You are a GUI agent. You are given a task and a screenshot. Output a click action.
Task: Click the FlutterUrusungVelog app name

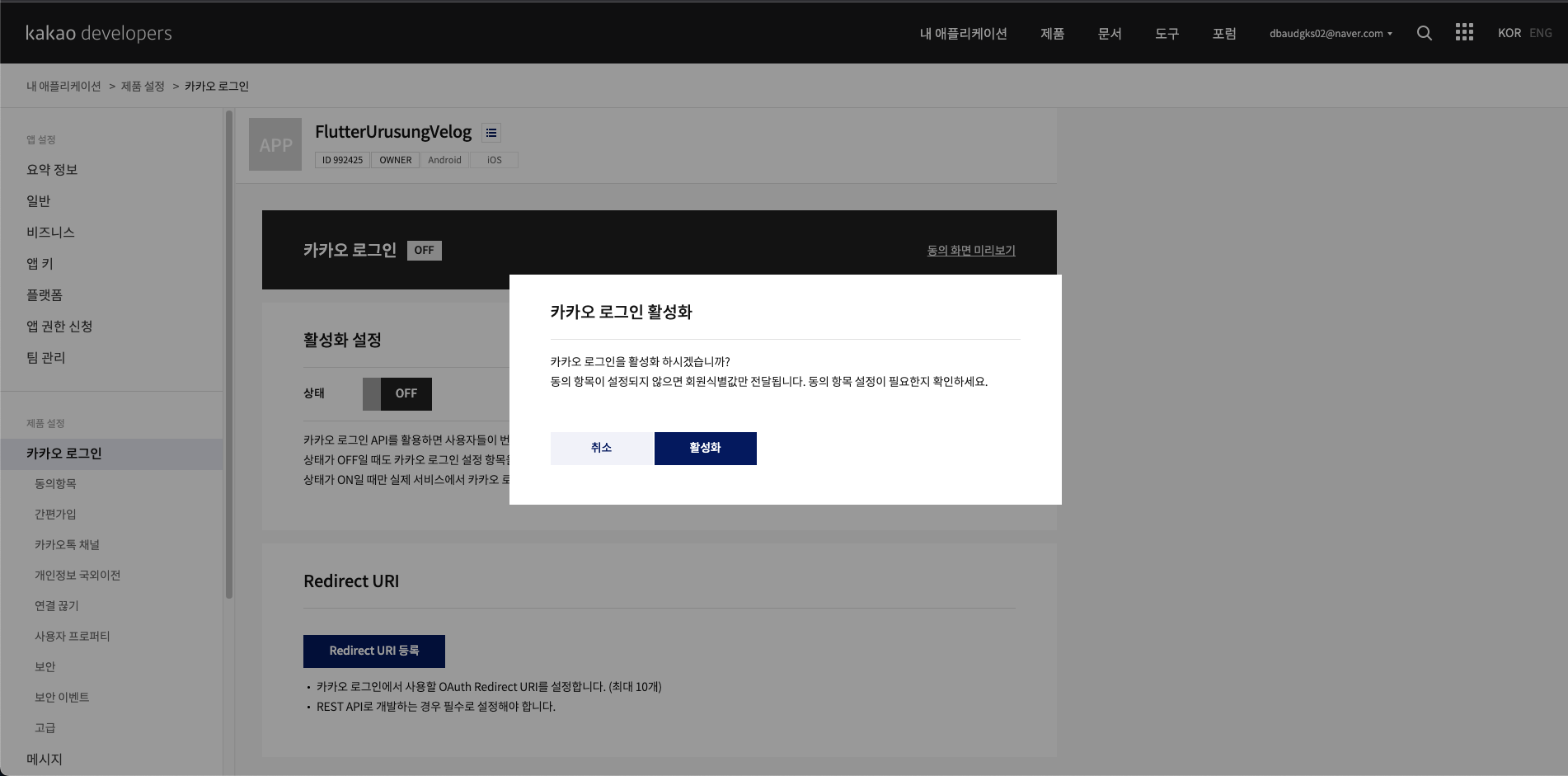(x=393, y=132)
